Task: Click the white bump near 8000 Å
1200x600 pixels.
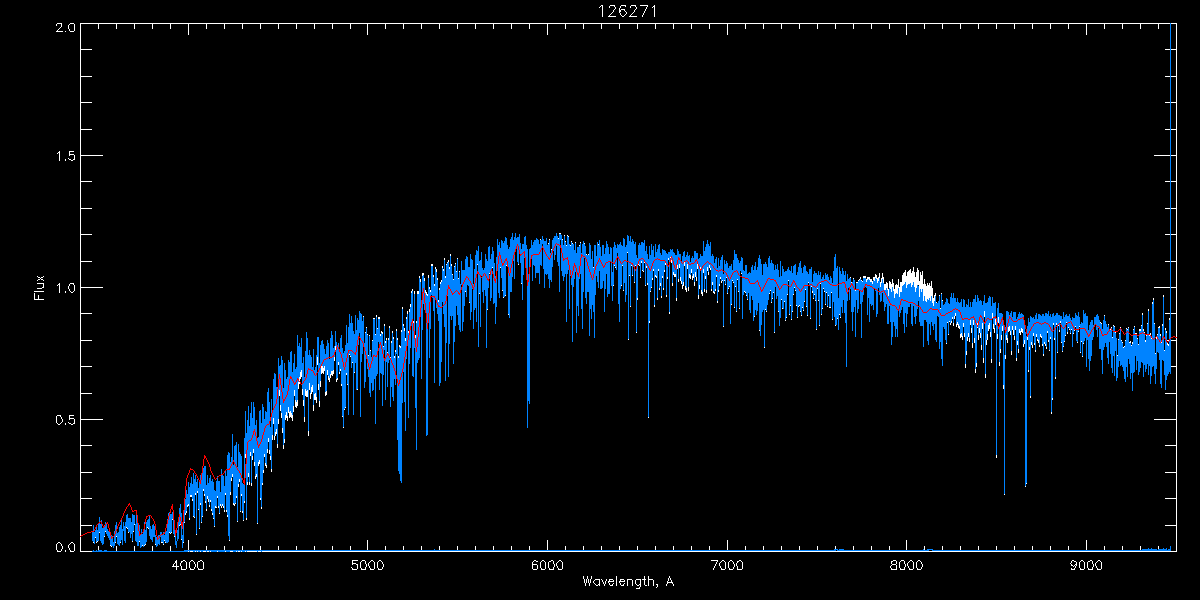Action: (912, 277)
